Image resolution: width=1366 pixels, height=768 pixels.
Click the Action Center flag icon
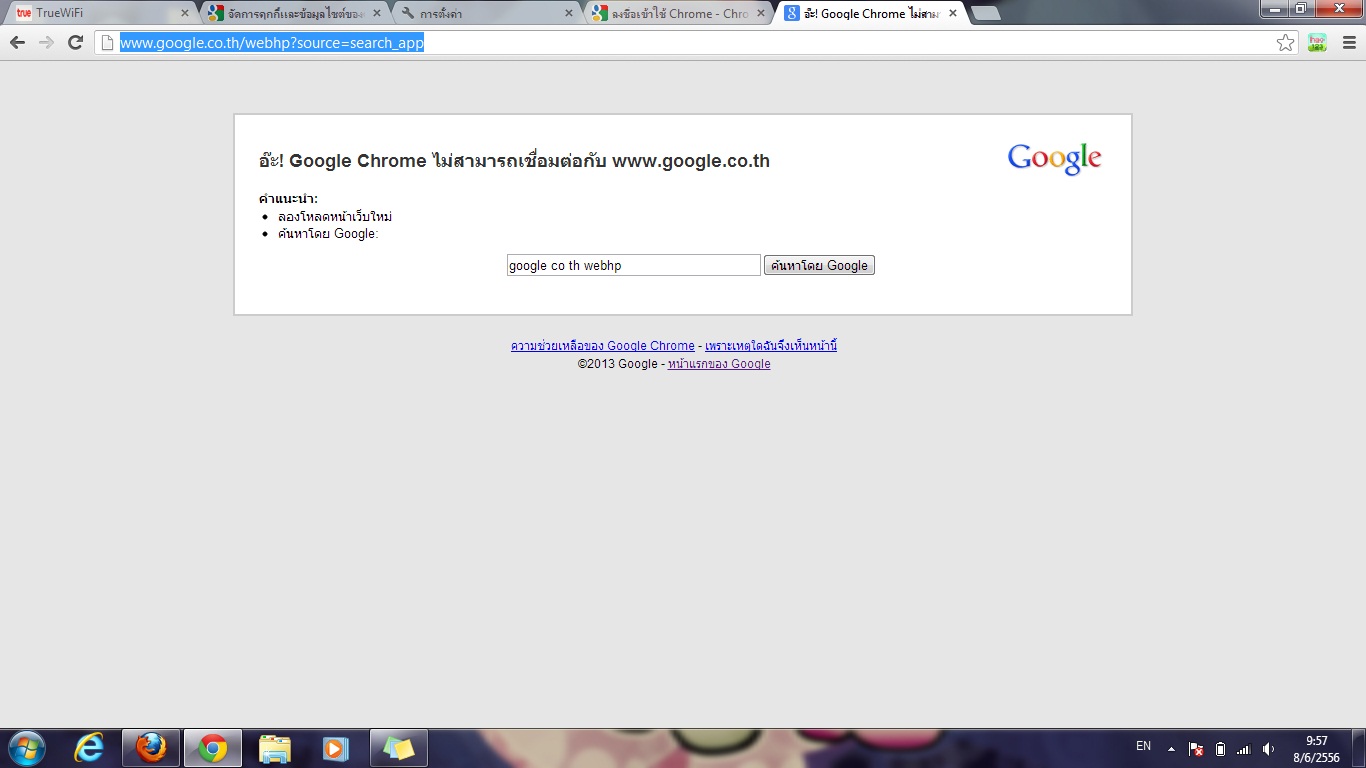coord(1195,749)
